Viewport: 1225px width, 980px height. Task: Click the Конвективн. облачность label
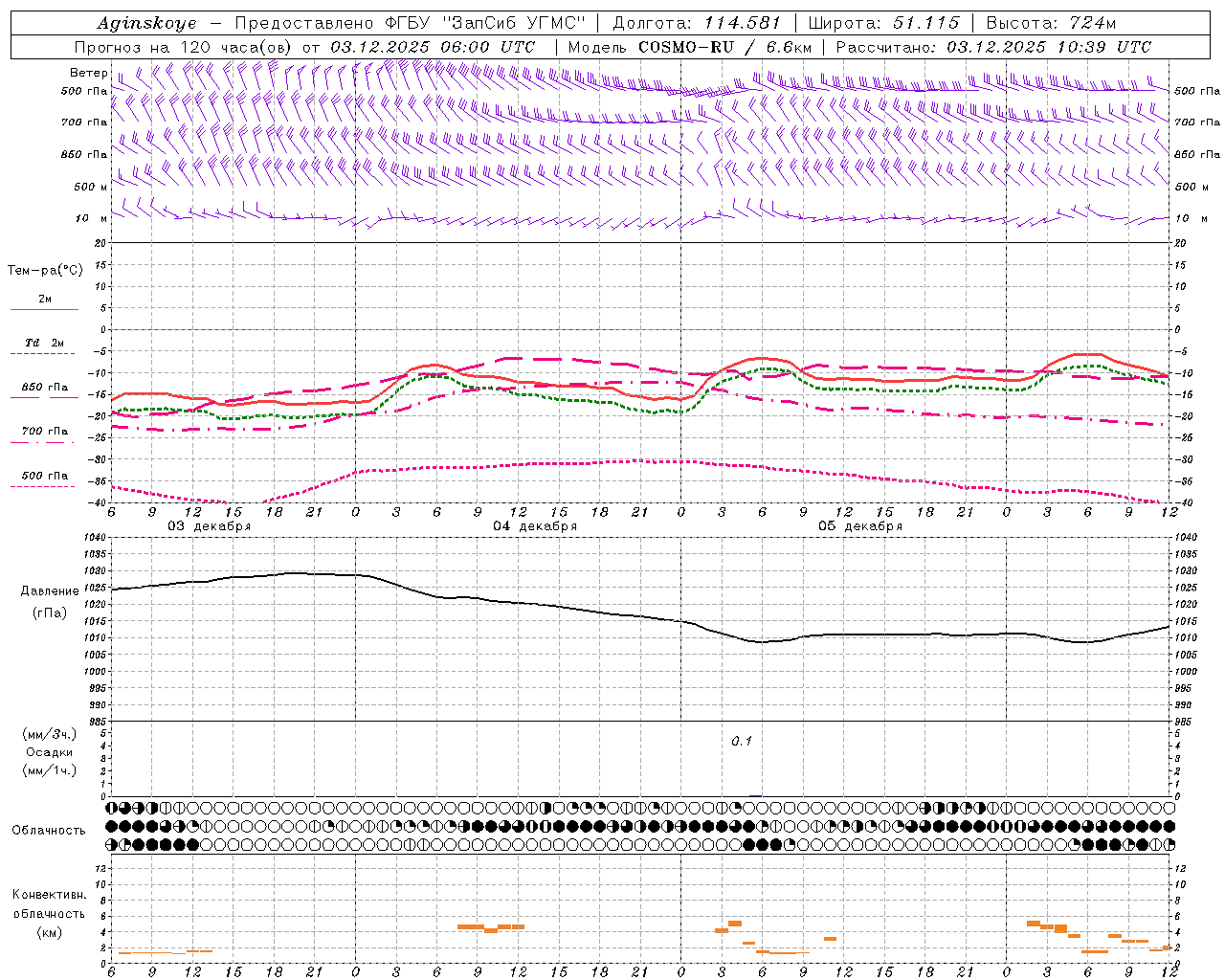49,903
